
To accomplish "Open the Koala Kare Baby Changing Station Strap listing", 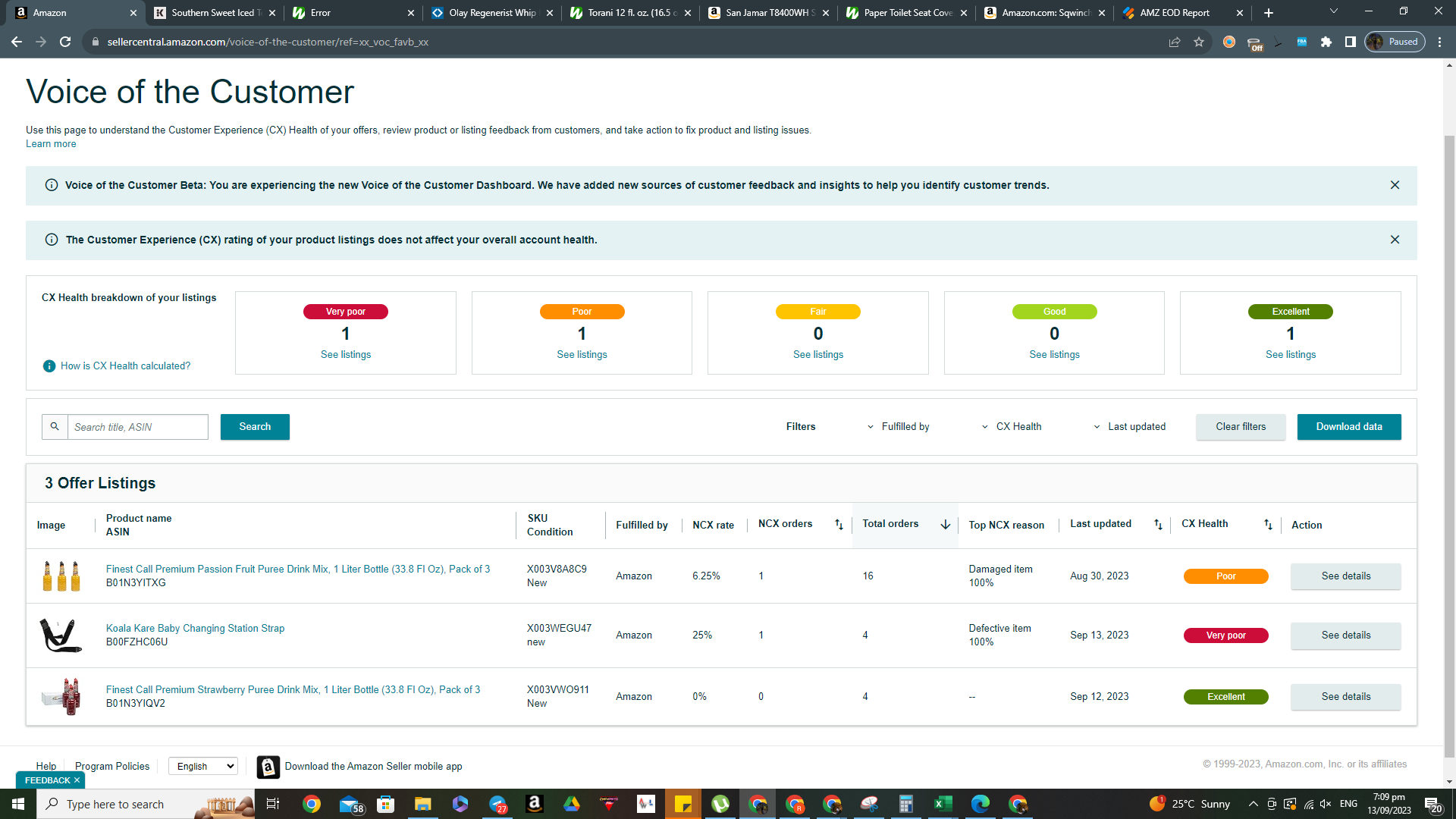I will pos(195,628).
